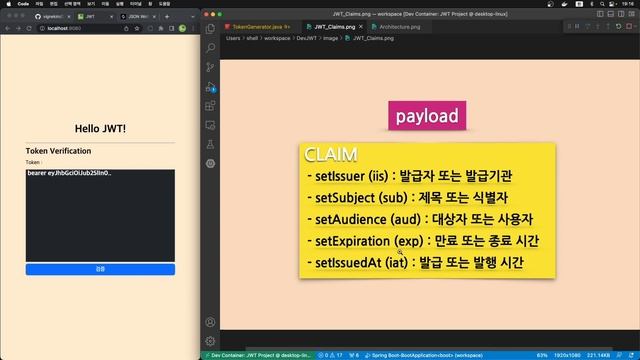Viewport: 640px width, 360px height.
Task: Open browser extensions puzzle icon
Action: [x=161, y=28]
